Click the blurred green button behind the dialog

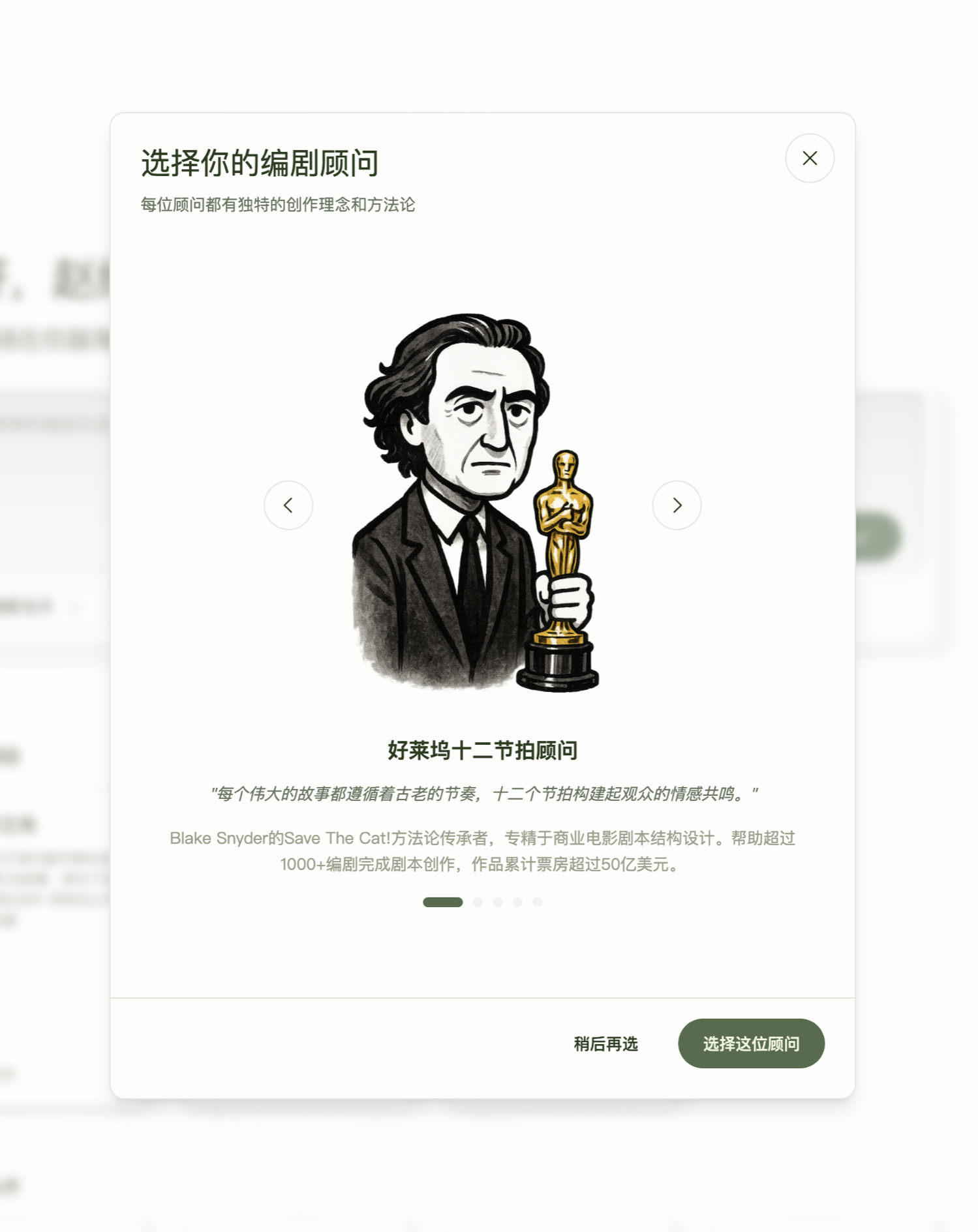pyautogui.click(x=878, y=537)
